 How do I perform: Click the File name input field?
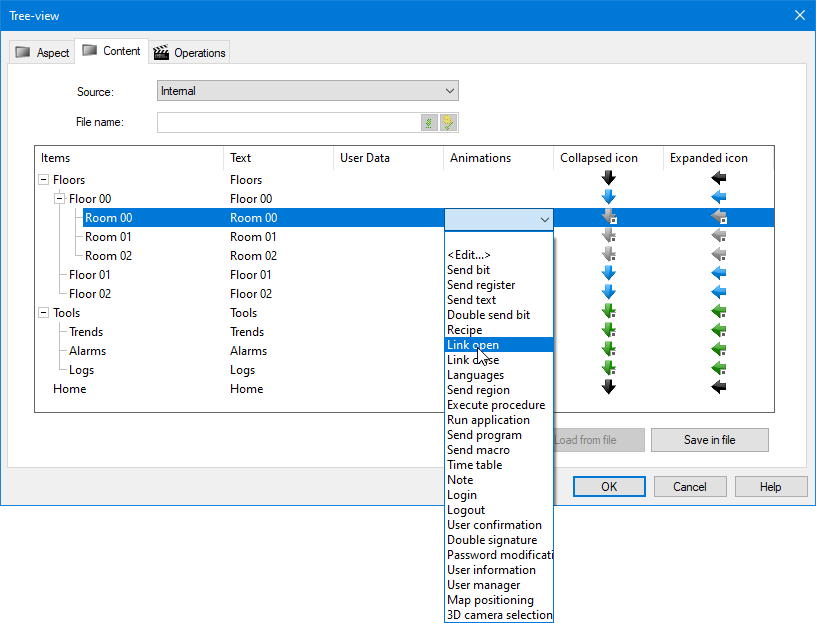pos(288,123)
